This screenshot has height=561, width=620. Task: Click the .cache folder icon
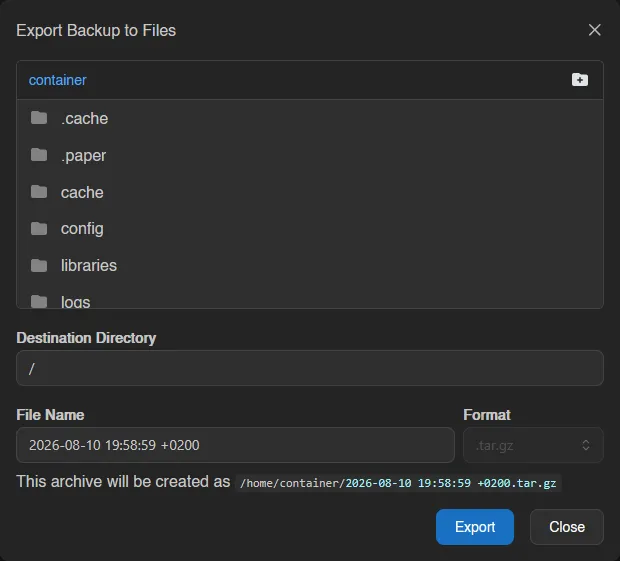pos(39,118)
